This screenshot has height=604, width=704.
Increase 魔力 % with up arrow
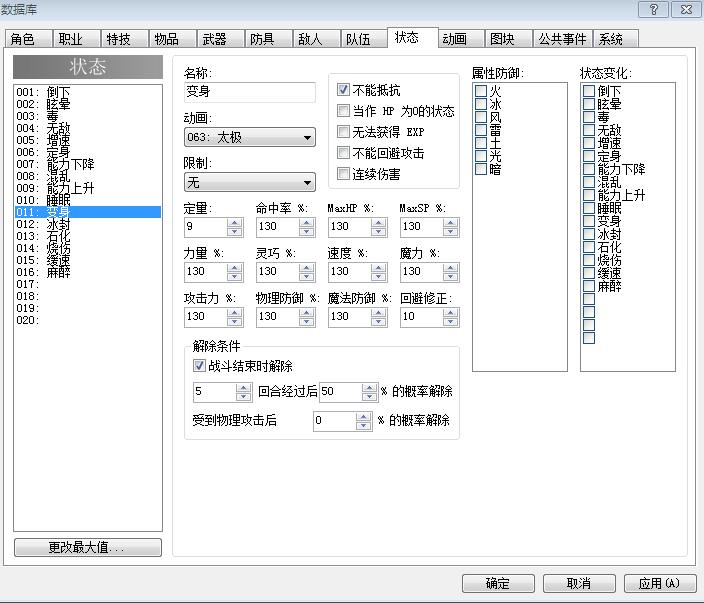(450, 267)
